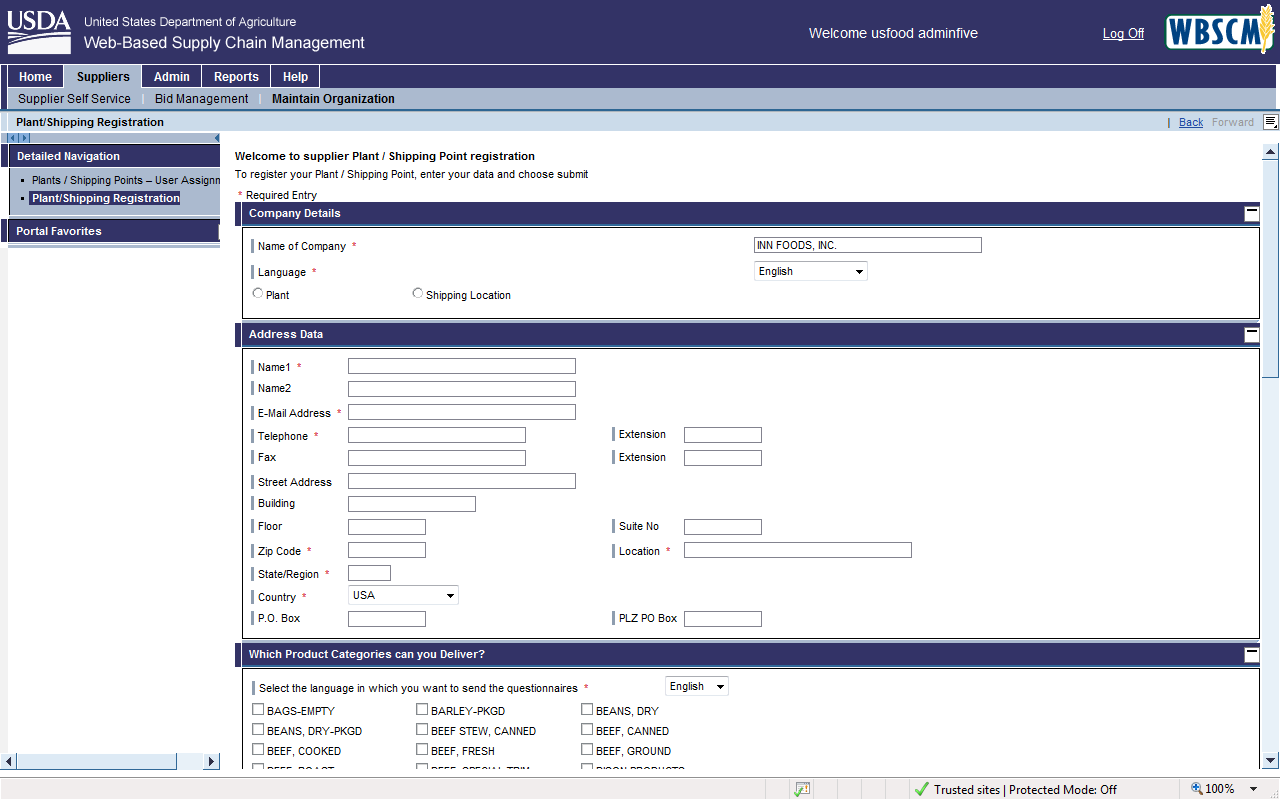Open the page options menu icon
The width and height of the screenshot is (1280, 800).
[x=1270, y=122]
